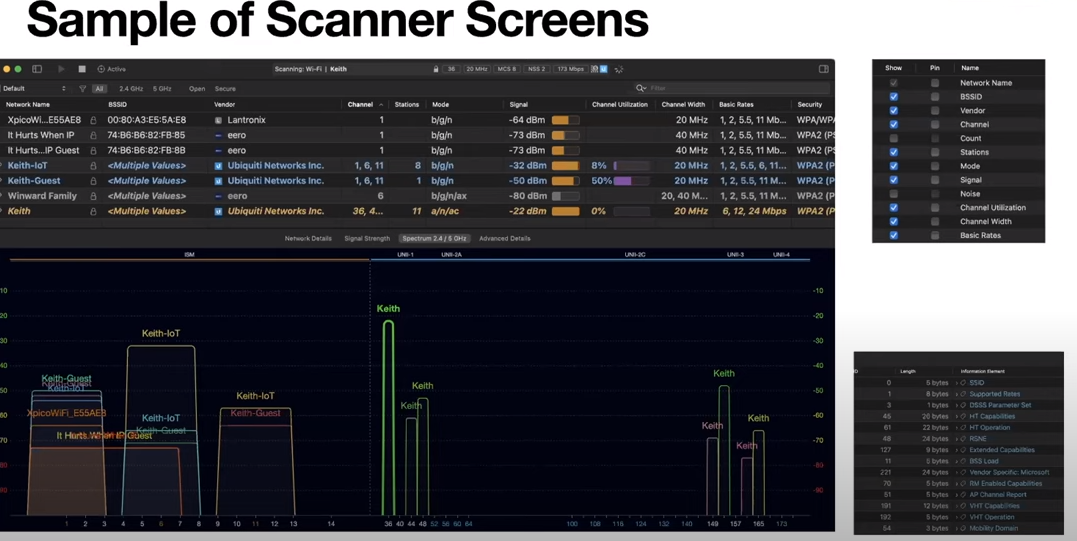The height and width of the screenshot is (541, 1077).
Task: Click the Stop scan square icon
Action: pyautogui.click(x=82, y=69)
